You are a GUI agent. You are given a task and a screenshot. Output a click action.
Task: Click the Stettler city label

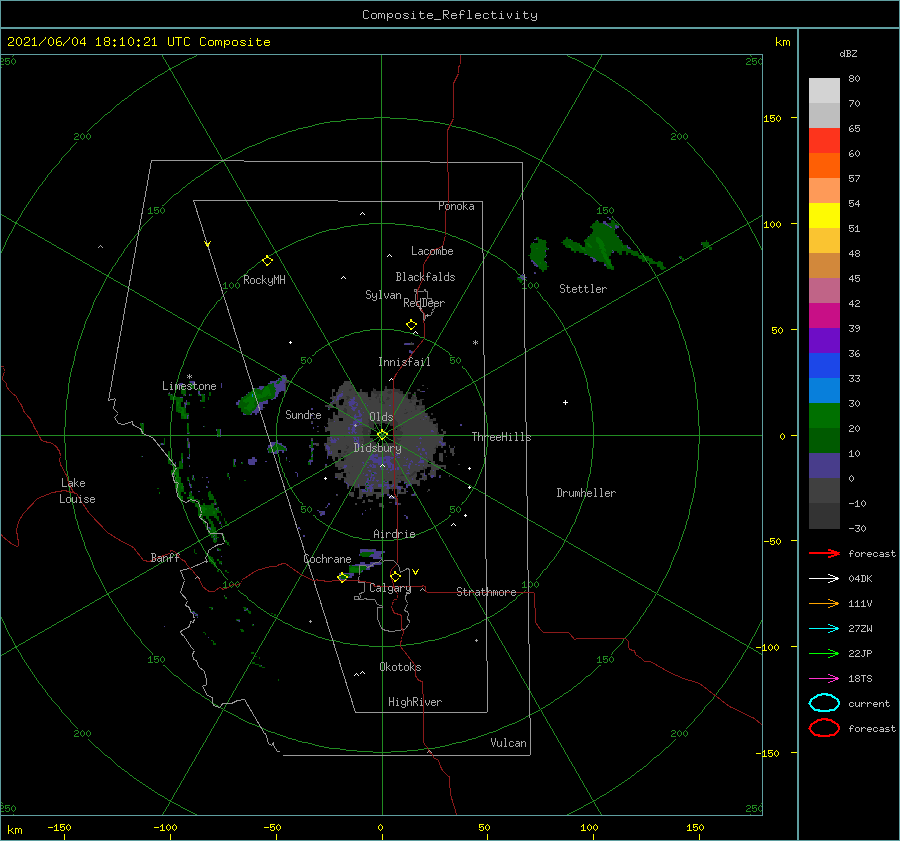[x=583, y=289]
